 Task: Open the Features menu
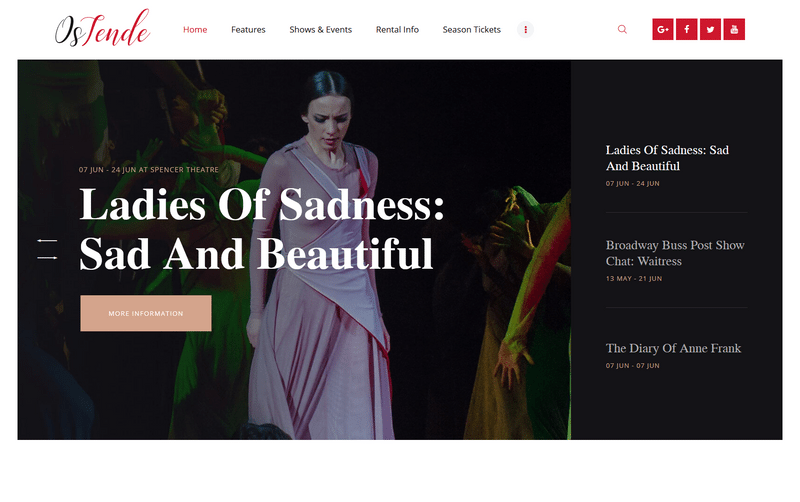pos(248,30)
